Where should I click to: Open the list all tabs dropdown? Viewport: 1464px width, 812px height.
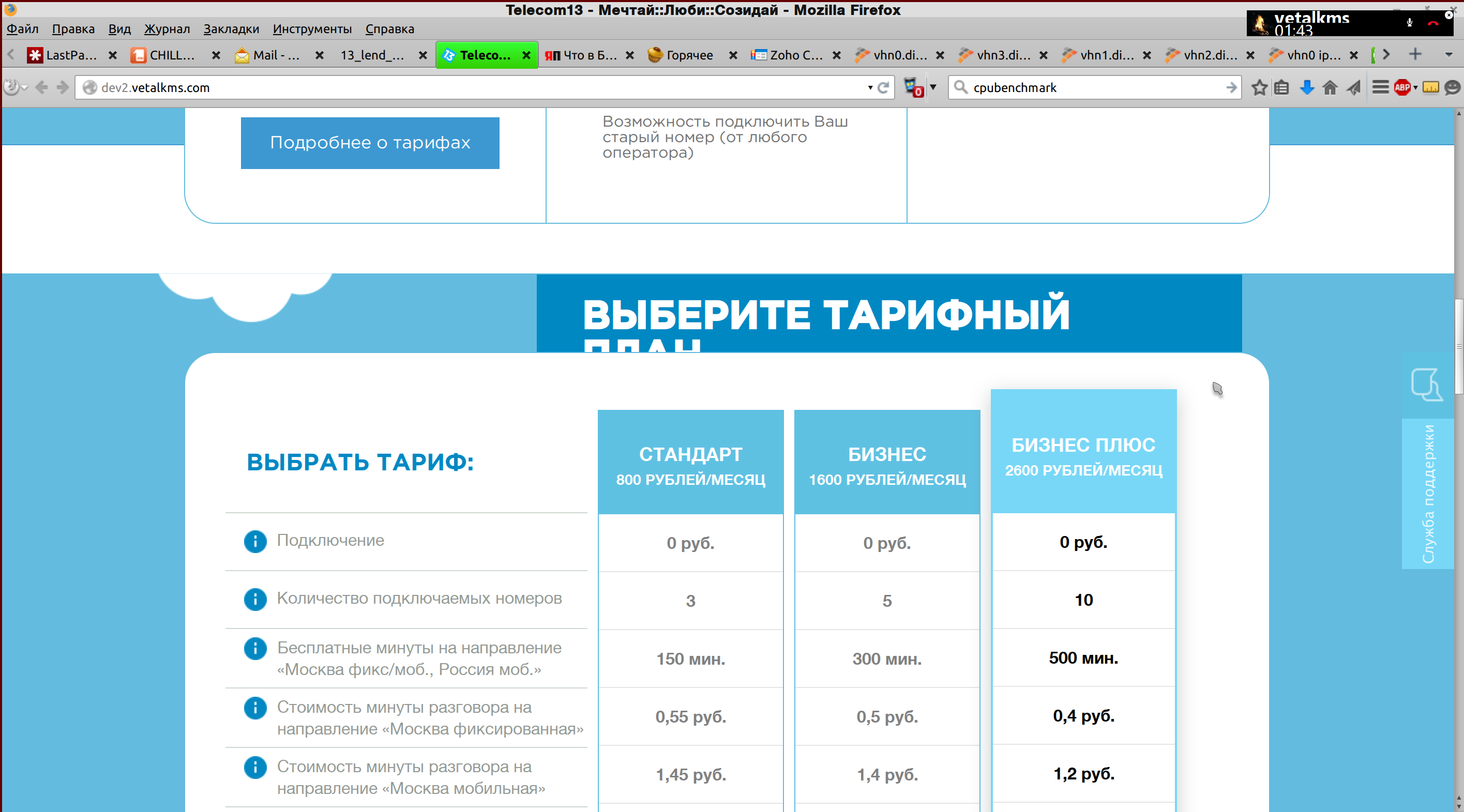[x=1448, y=55]
